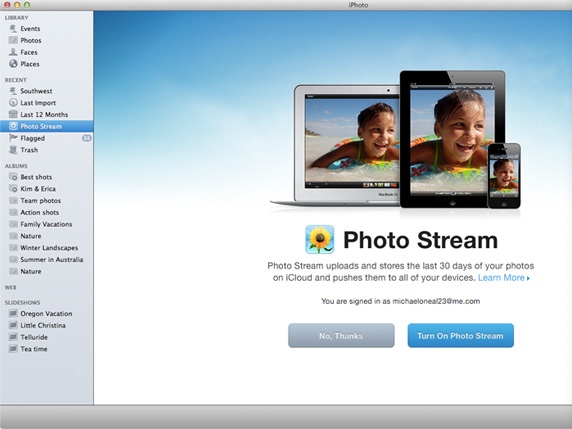This screenshot has height=429, width=572.
Task: Open the Oregon Vacation slideshow icon
Action: 13,313
